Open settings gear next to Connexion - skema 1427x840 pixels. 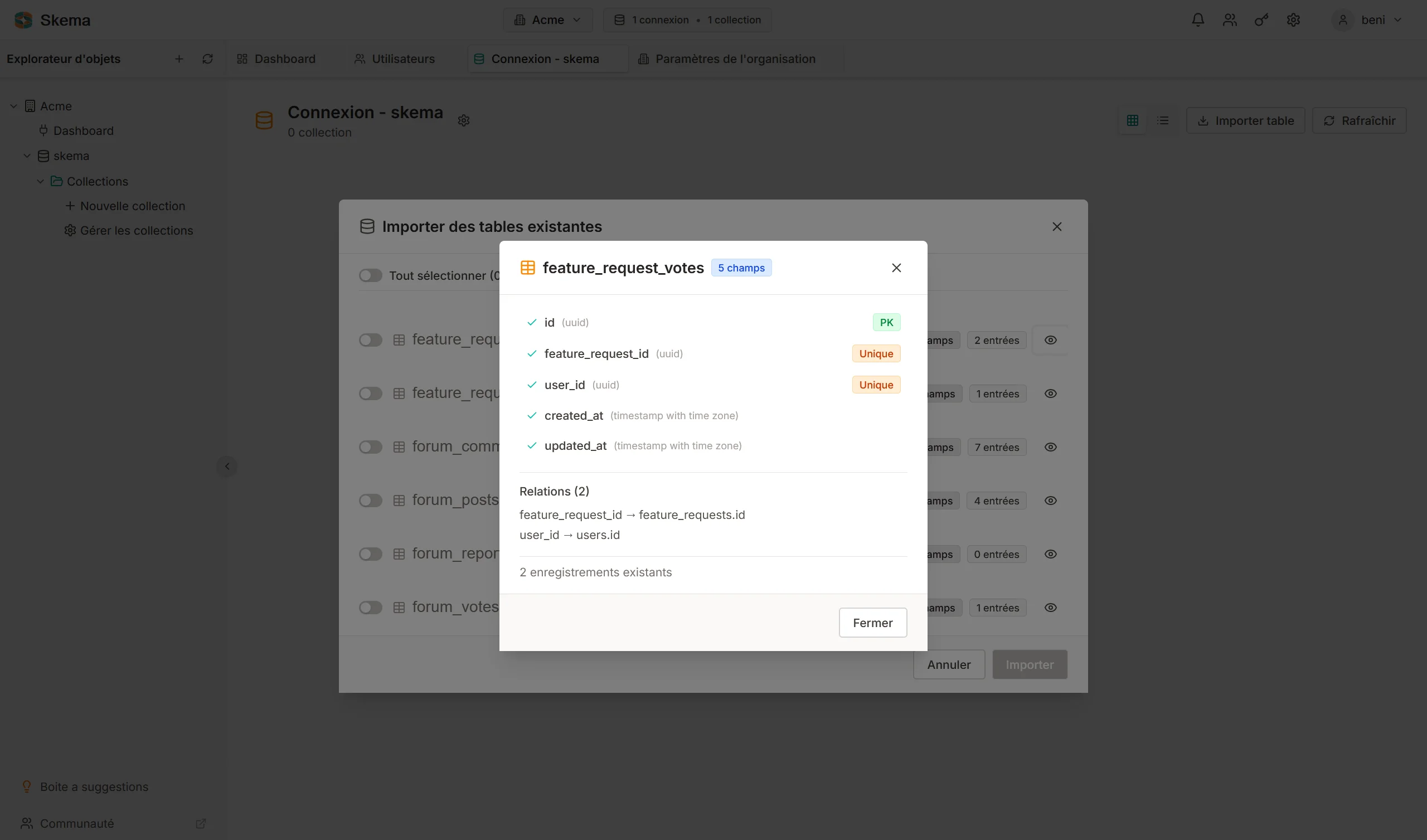pos(464,120)
